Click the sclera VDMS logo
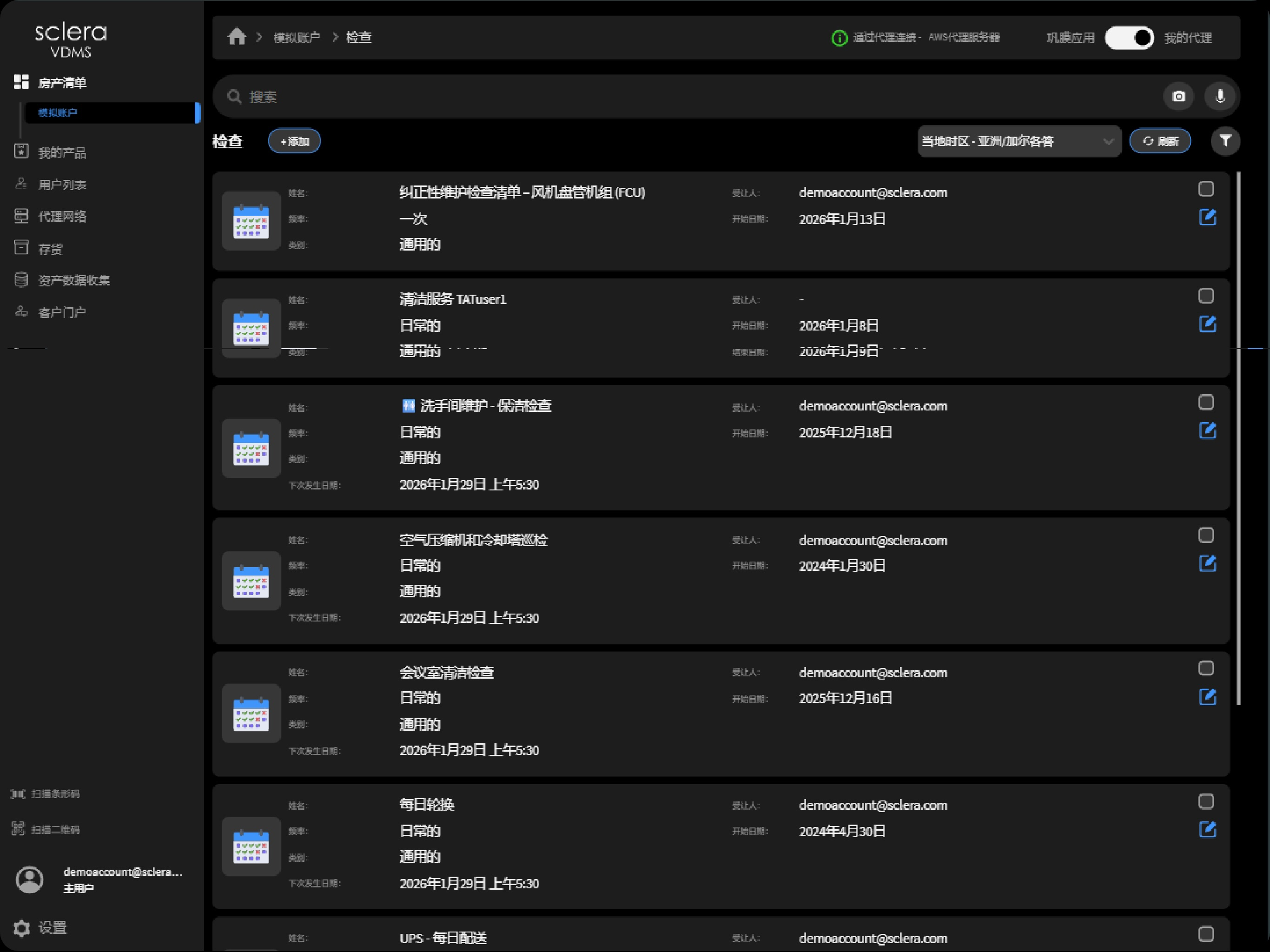 point(71,40)
